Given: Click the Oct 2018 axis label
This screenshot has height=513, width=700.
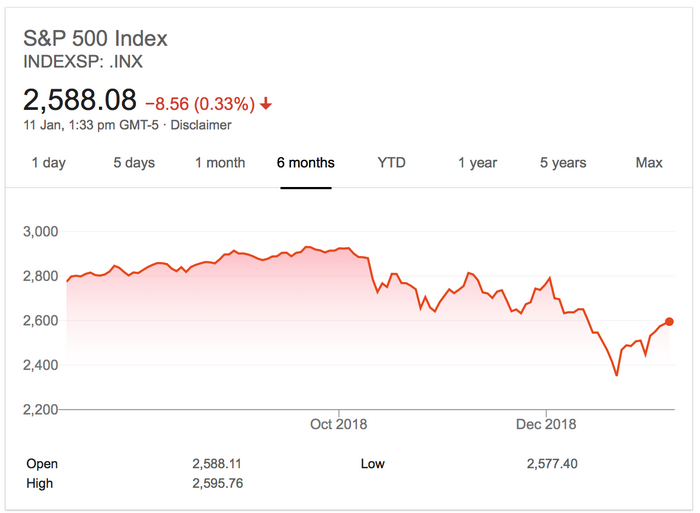Looking at the screenshot, I should 339,424.
